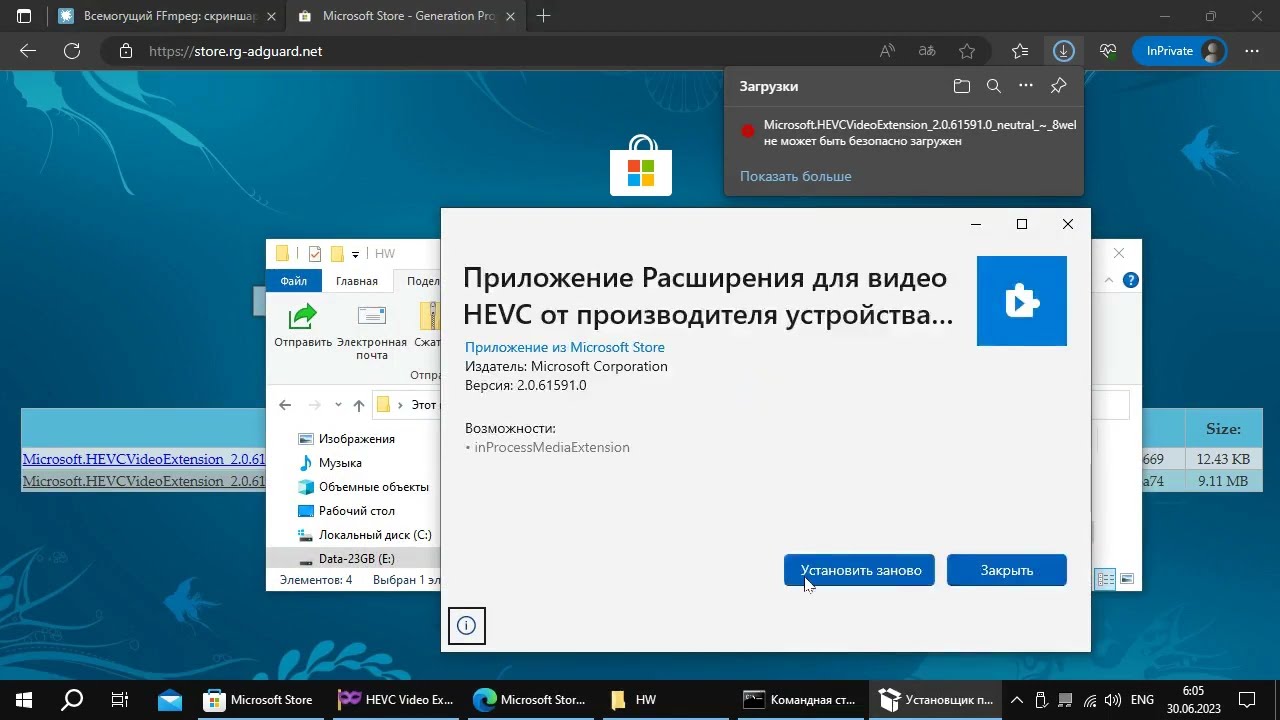Open second Microsoft.HEVCVideoExtension link on page
This screenshot has height=720, width=1280.
coord(143,481)
